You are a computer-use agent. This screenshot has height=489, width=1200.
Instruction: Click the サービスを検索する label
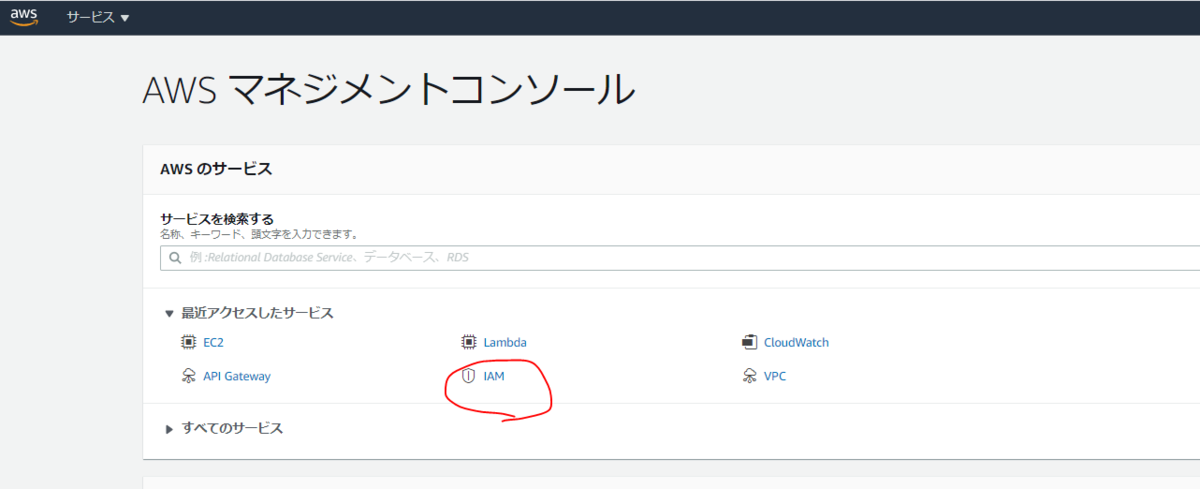point(217,218)
